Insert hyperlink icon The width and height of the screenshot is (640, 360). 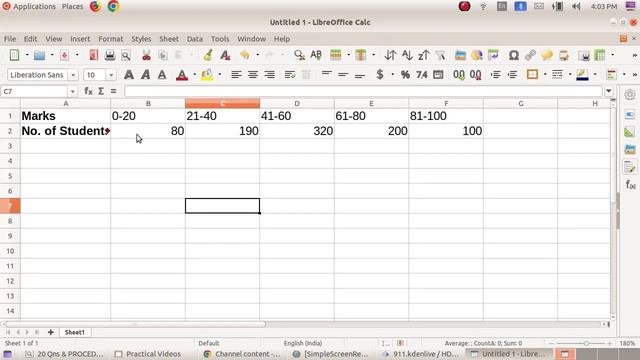[x=530, y=55]
